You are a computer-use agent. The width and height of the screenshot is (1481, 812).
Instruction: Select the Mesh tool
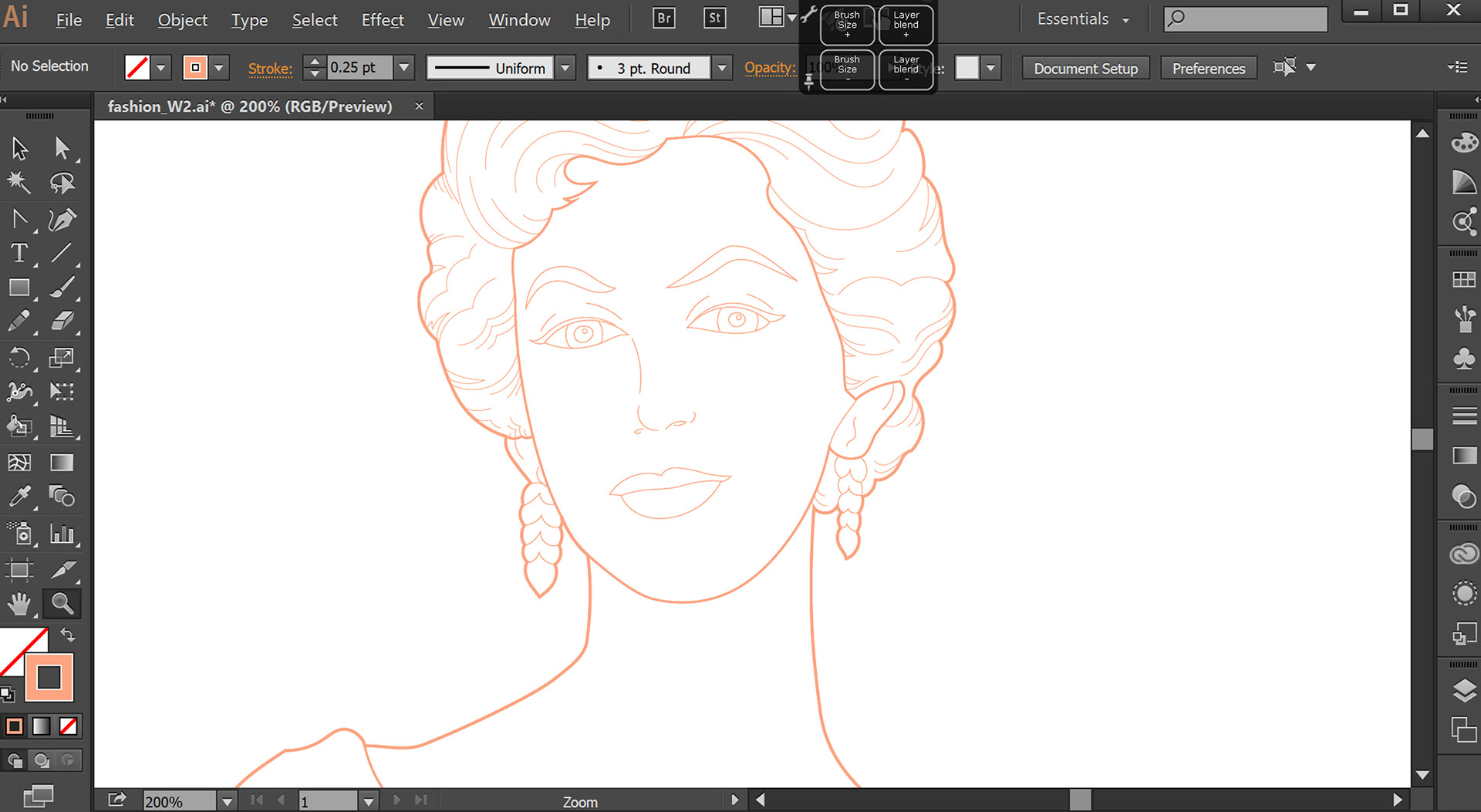point(19,462)
